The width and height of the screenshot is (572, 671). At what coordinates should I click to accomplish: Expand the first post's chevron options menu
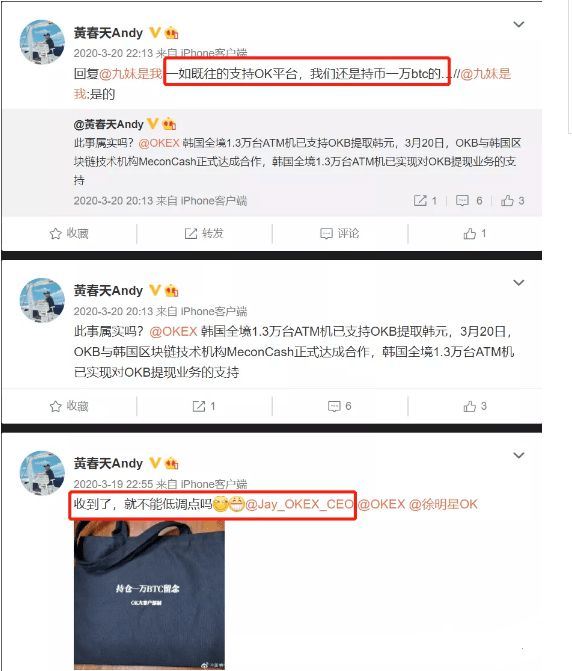click(519, 25)
